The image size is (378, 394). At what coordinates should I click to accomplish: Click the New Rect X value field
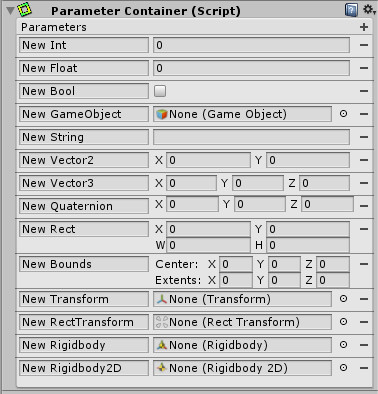coord(208,229)
